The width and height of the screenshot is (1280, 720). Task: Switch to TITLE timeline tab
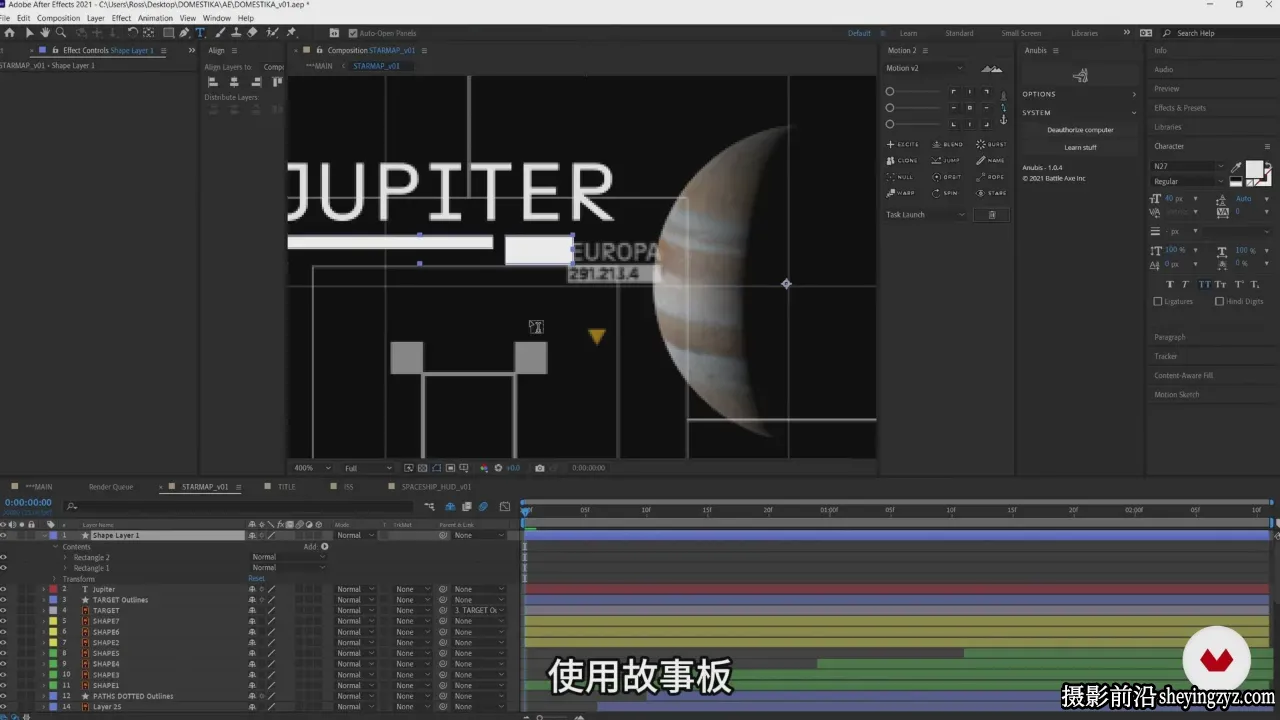(286, 487)
